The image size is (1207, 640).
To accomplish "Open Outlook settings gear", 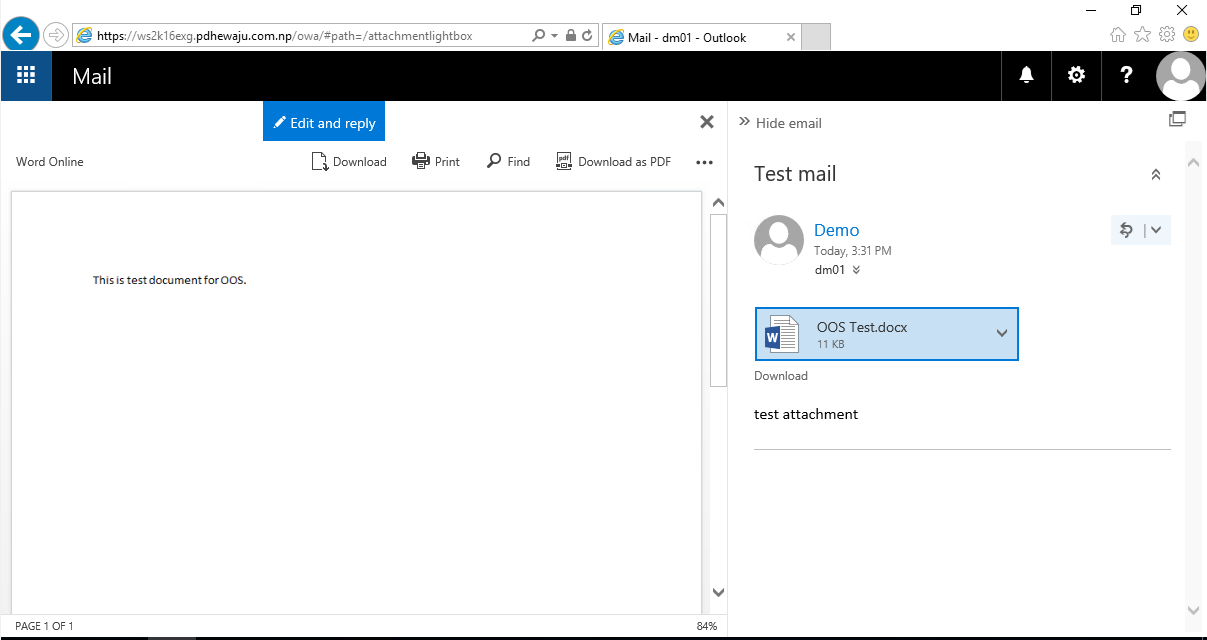I will coord(1076,76).
